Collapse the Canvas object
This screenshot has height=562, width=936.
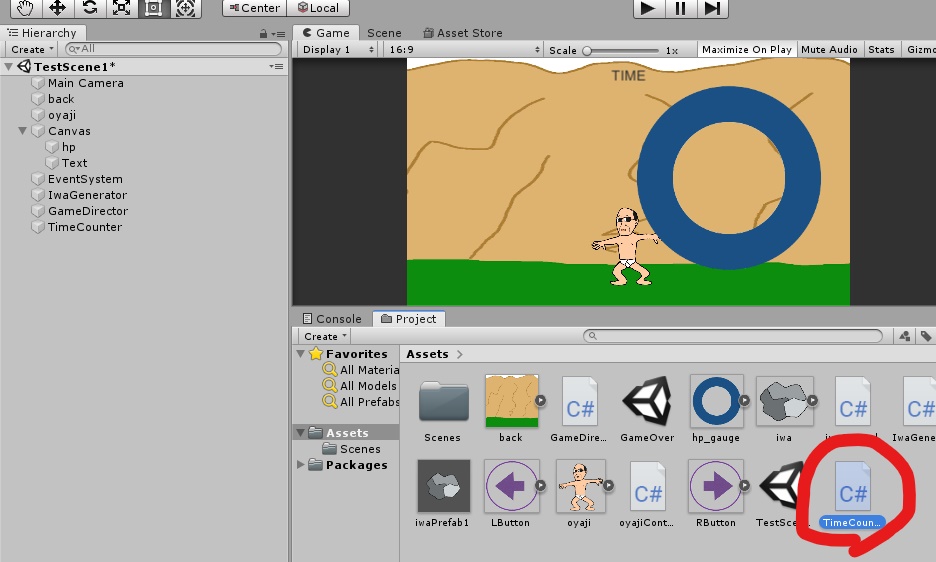(x=23, y=130)
